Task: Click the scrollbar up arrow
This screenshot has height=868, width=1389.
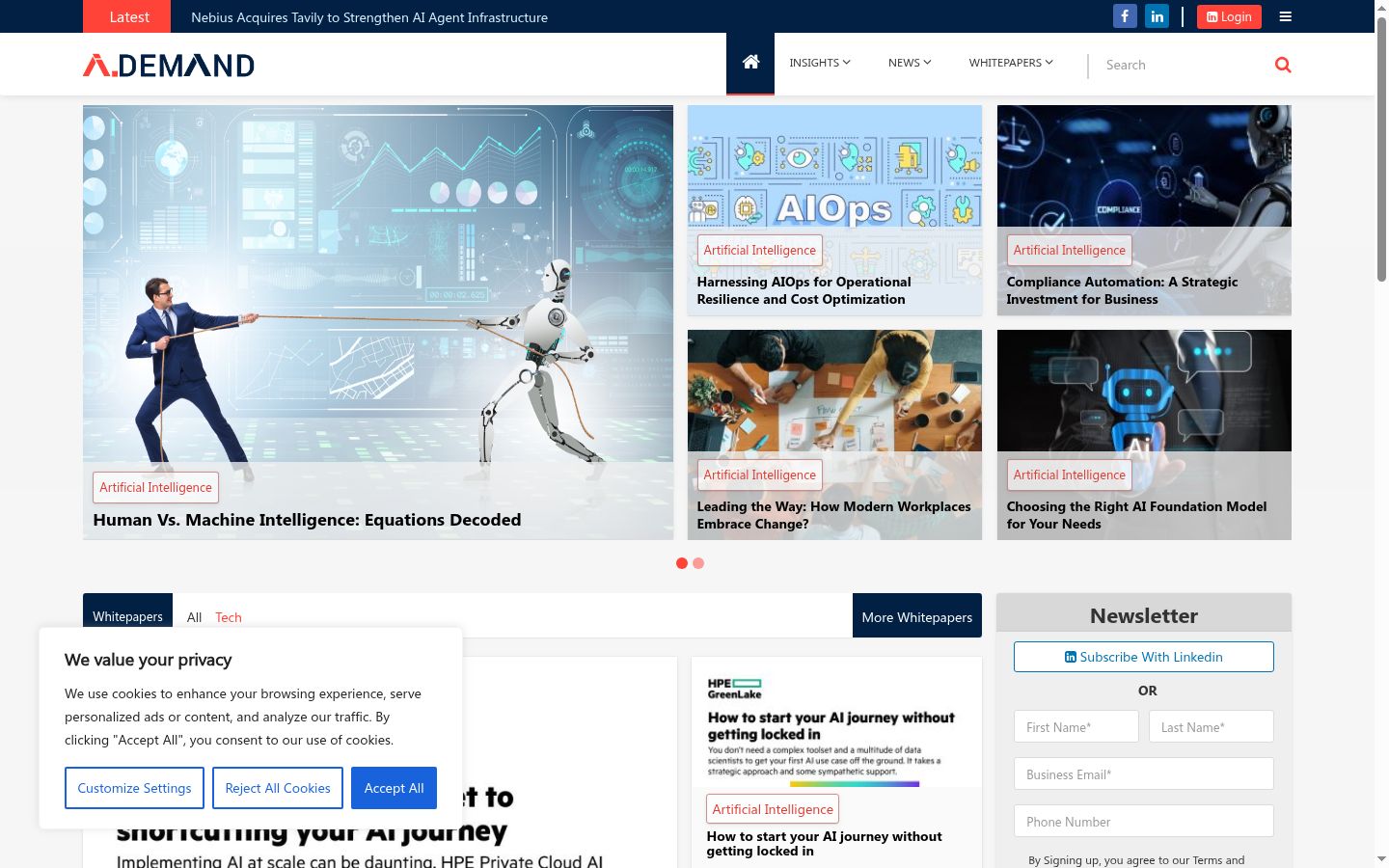Action: tap(1381, 8)
